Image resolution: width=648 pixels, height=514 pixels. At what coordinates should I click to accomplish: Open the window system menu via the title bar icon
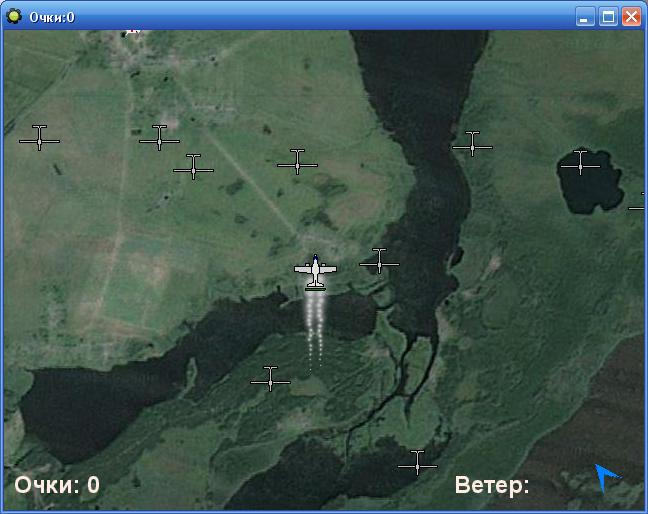[14, 16]
